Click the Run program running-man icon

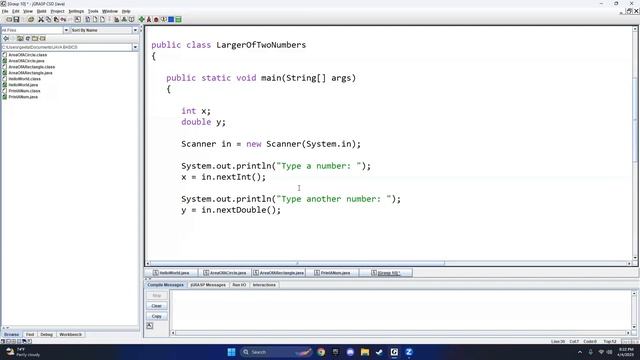coord(149,19)
